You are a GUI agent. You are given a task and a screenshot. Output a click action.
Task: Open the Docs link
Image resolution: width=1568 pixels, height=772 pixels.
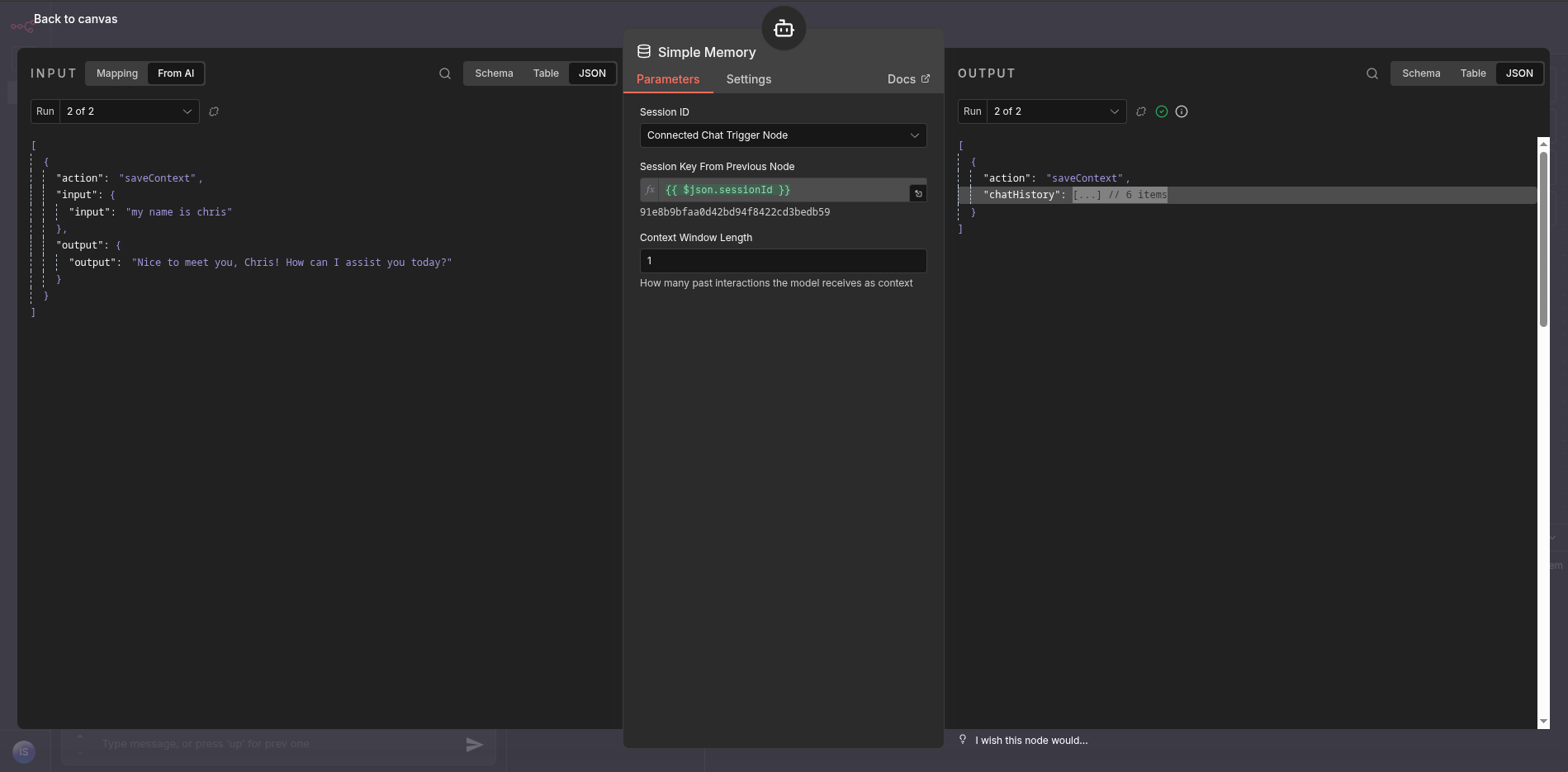click(x=908, y=79)
